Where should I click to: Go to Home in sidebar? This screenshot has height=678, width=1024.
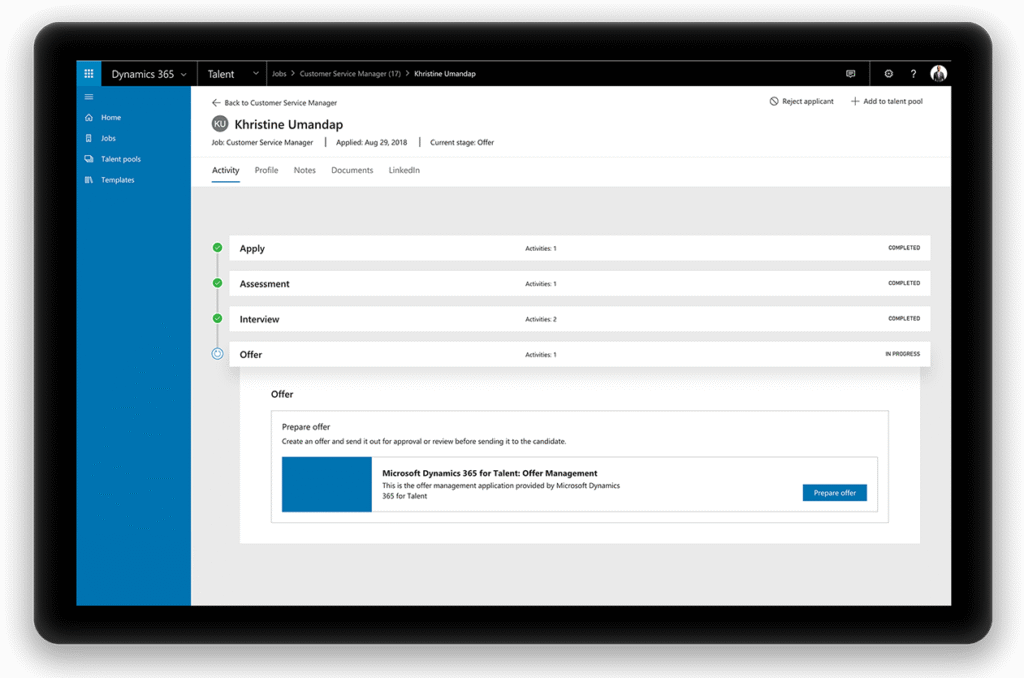click(110, 117)
